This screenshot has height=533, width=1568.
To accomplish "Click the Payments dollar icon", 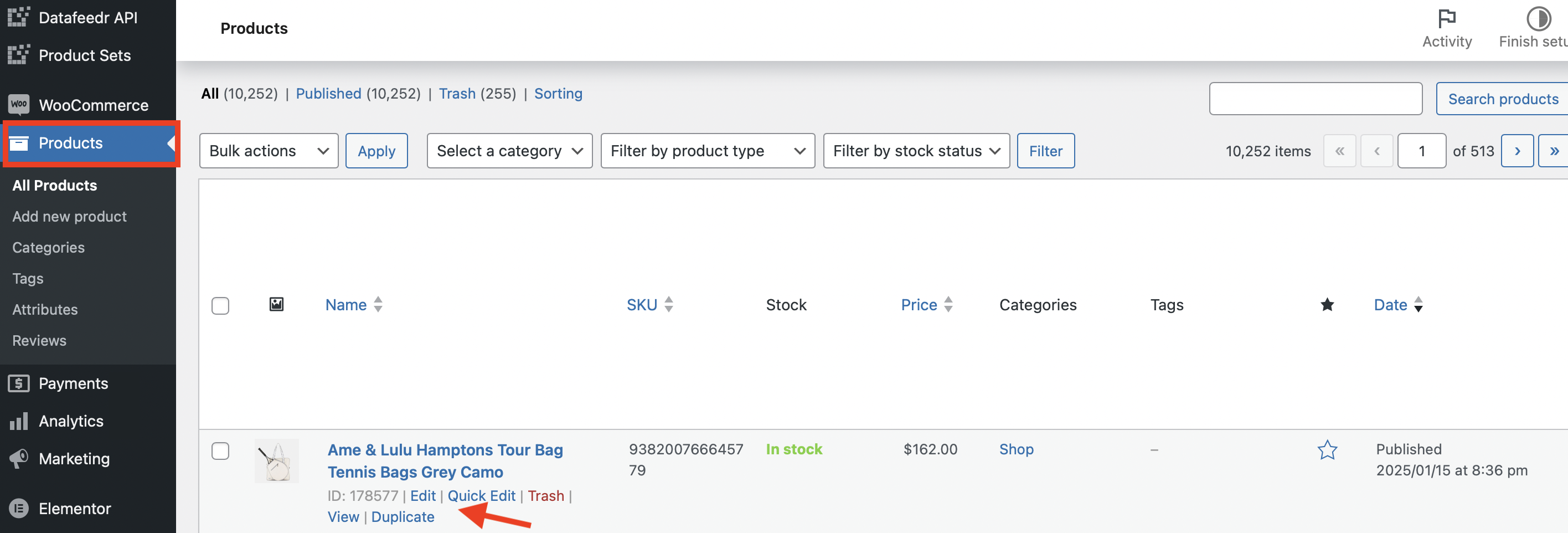I will pyautogui.click(x=19, y=383).
